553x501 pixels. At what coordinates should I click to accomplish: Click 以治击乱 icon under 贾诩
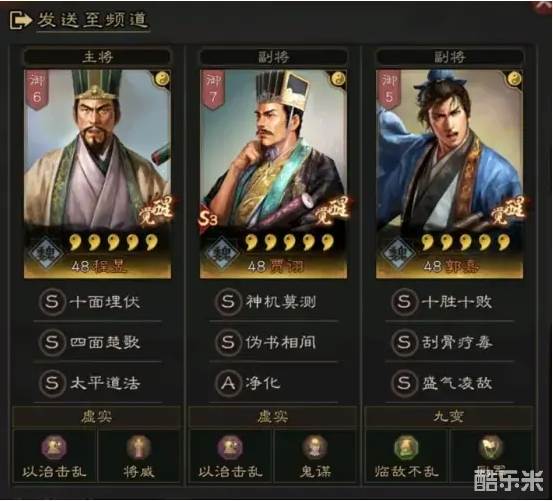click(x=230, y=447)
